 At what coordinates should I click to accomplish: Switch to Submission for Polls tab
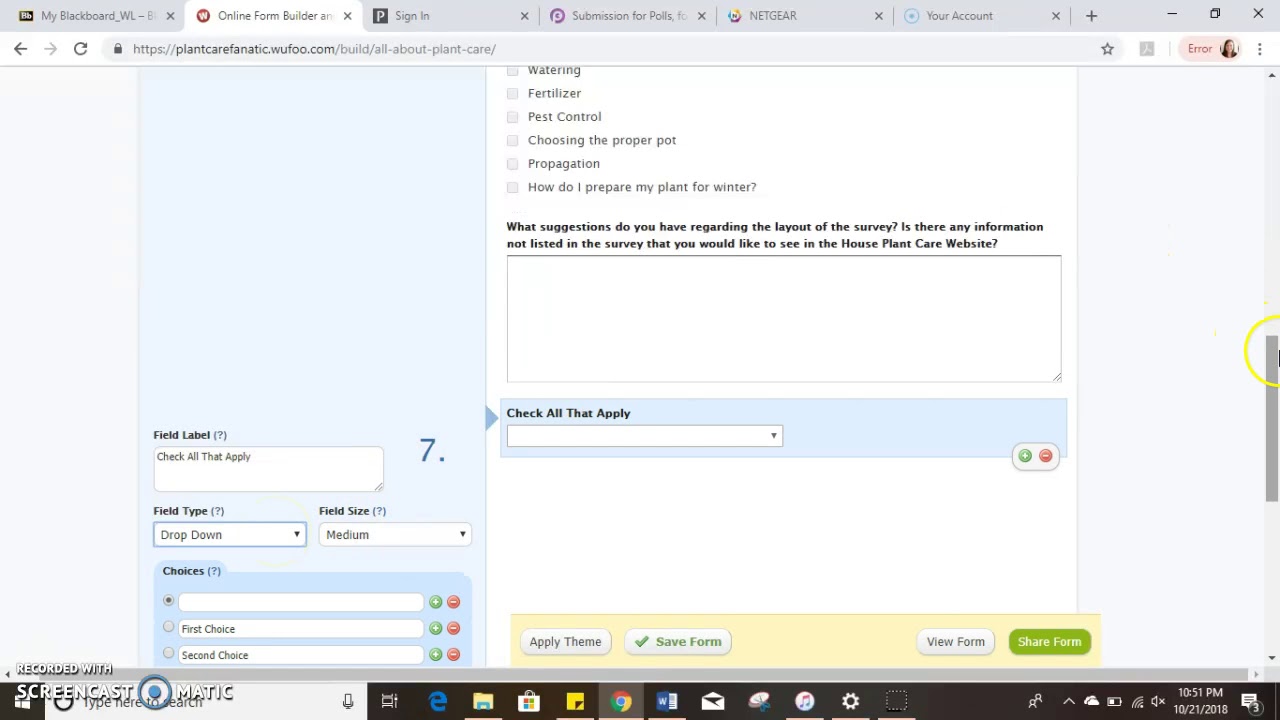point(629,16)
